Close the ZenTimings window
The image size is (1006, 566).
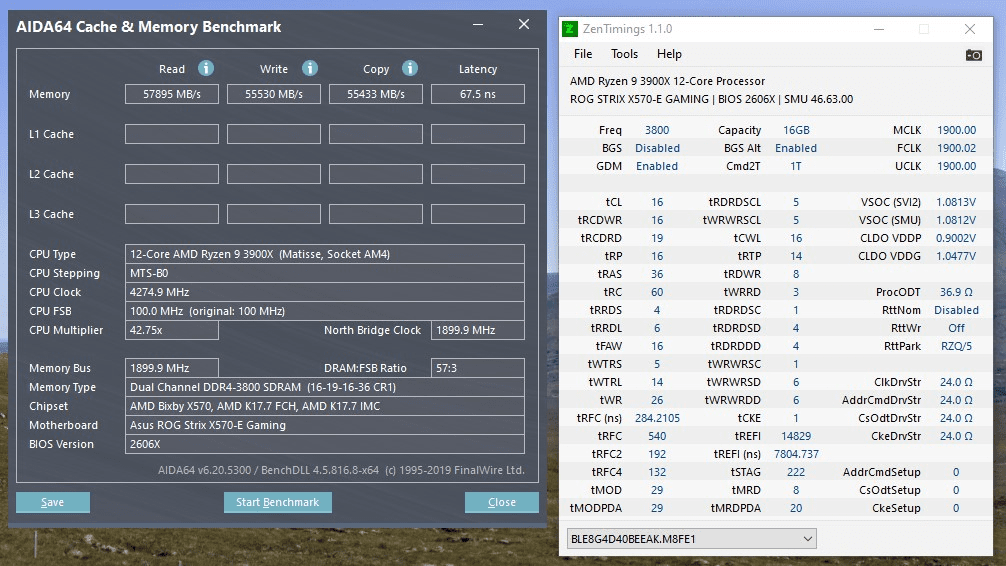[969, 29]
